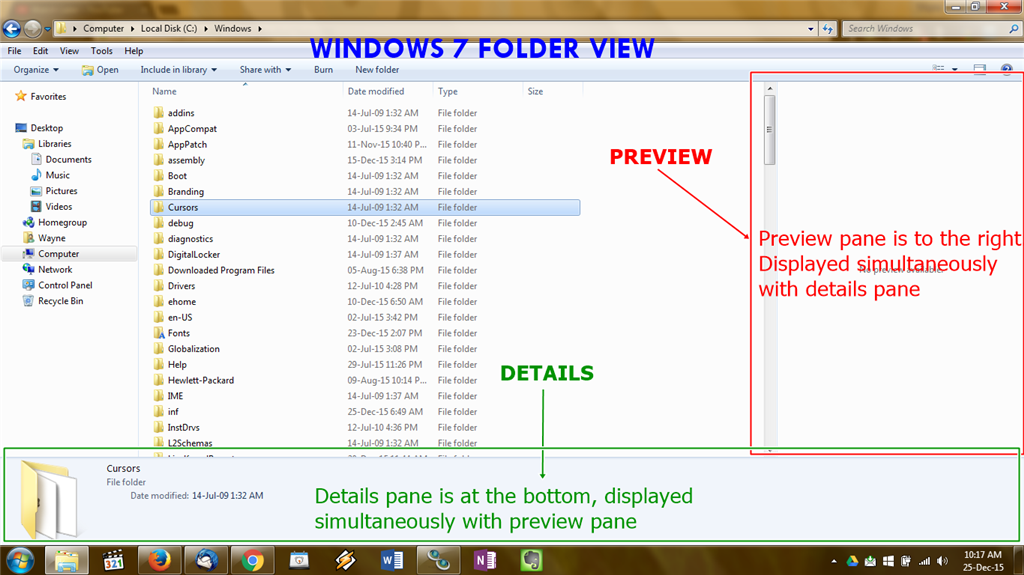1024x575 pixels.
Task: Expand the Windows breadcrumb arrow
Action: [x=260, y=29]
